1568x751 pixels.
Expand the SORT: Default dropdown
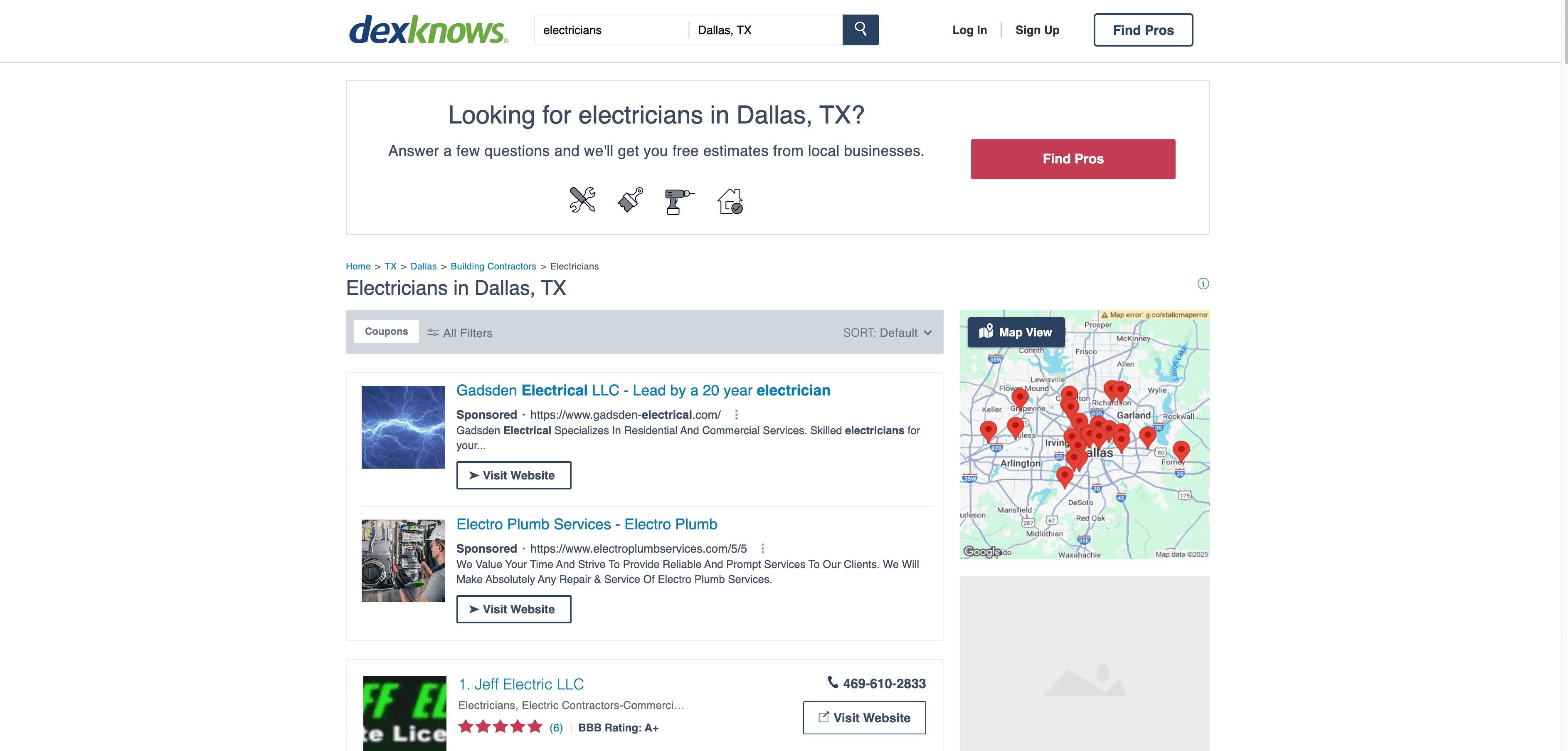[887, 333]
